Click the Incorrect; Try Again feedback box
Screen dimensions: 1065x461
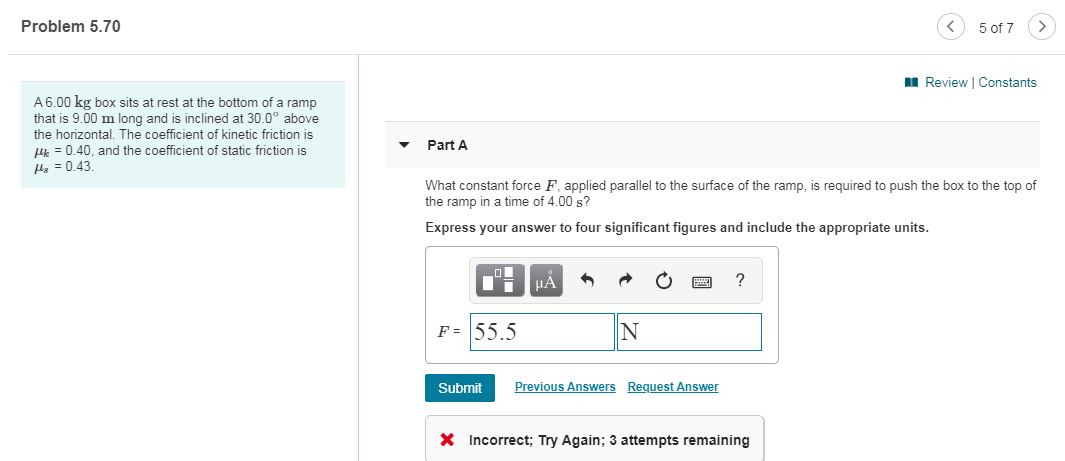pyautogui.click(x=594, y=439)
